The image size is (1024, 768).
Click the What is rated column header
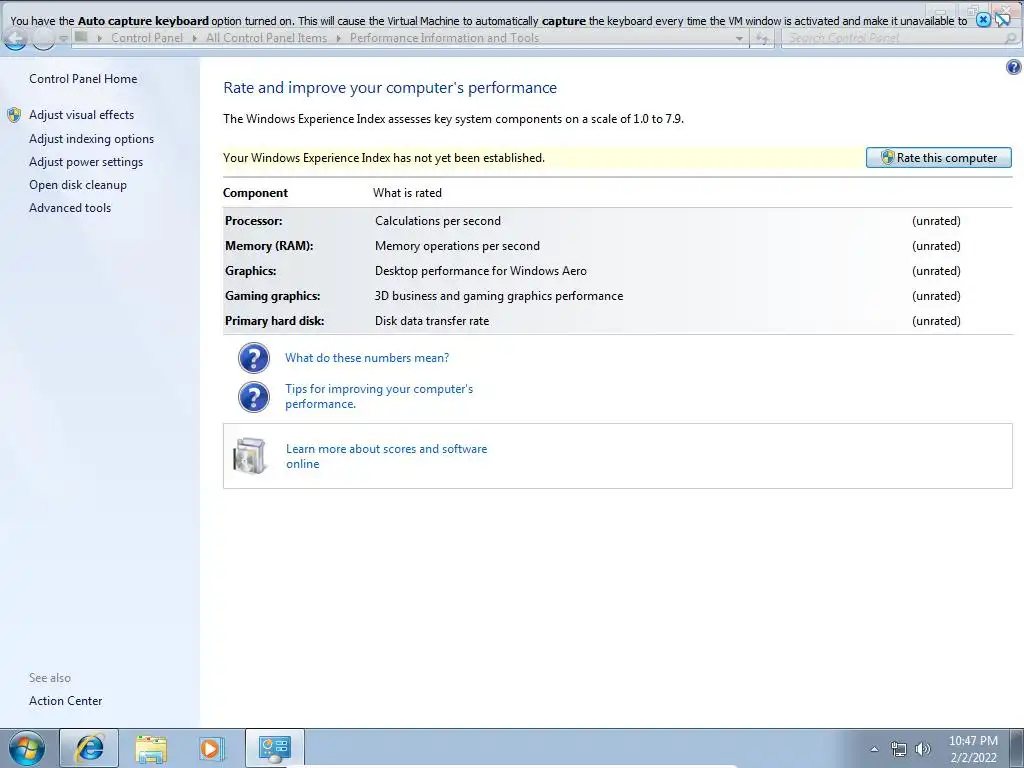point(407,193)
